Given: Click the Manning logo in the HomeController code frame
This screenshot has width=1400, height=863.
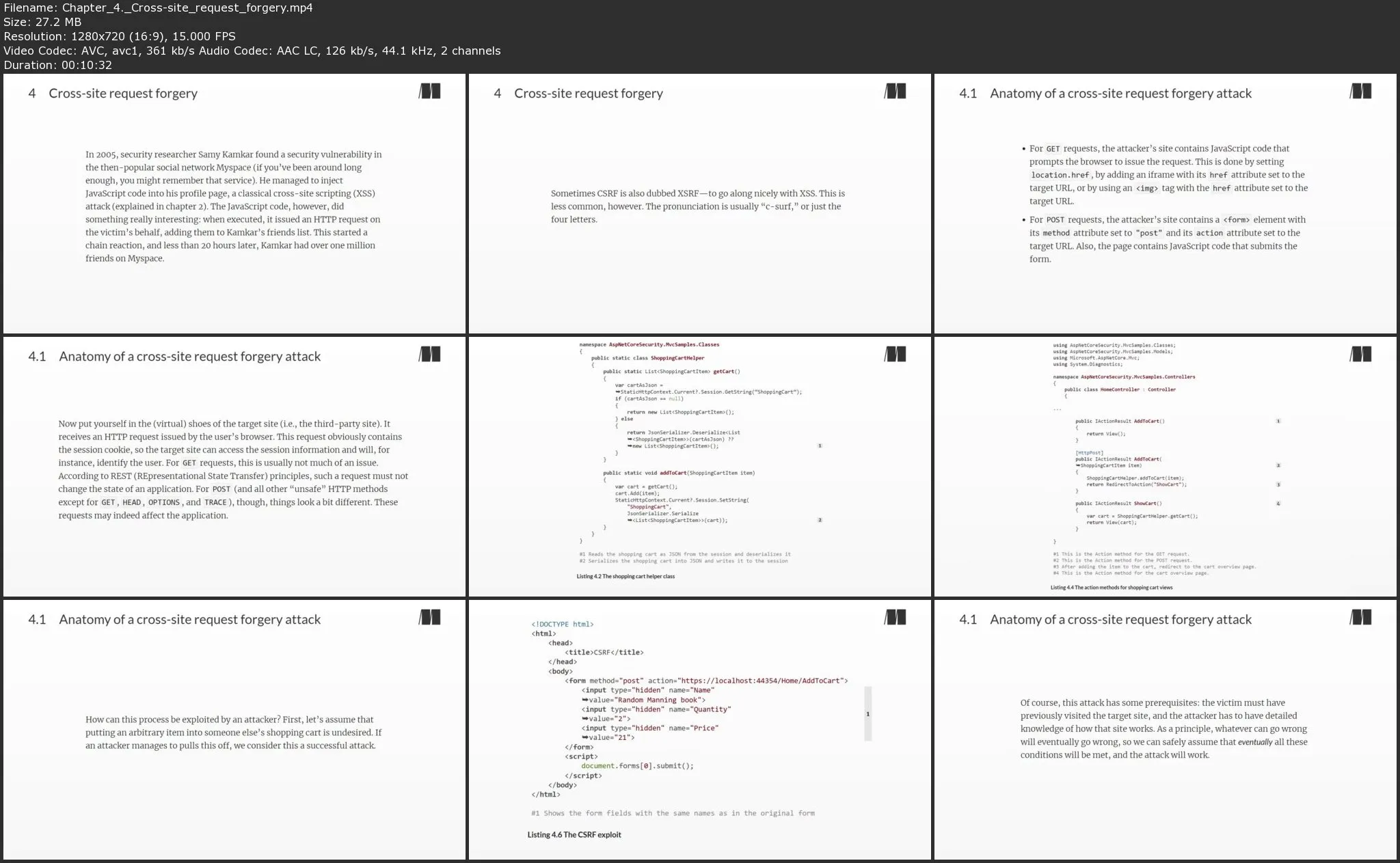Looking at the screenshot, I should 1361,355.
